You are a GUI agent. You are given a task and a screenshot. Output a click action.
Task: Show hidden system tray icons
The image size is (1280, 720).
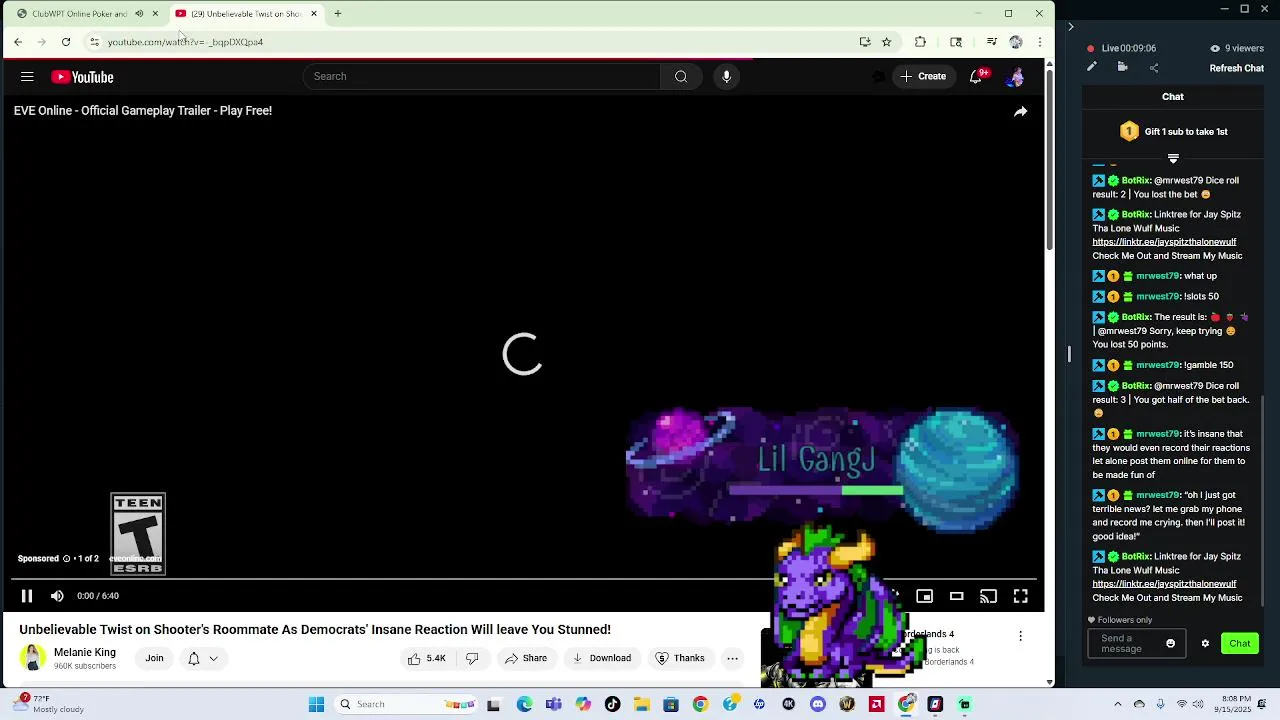pyautogui.click(x=1118, y=705)
